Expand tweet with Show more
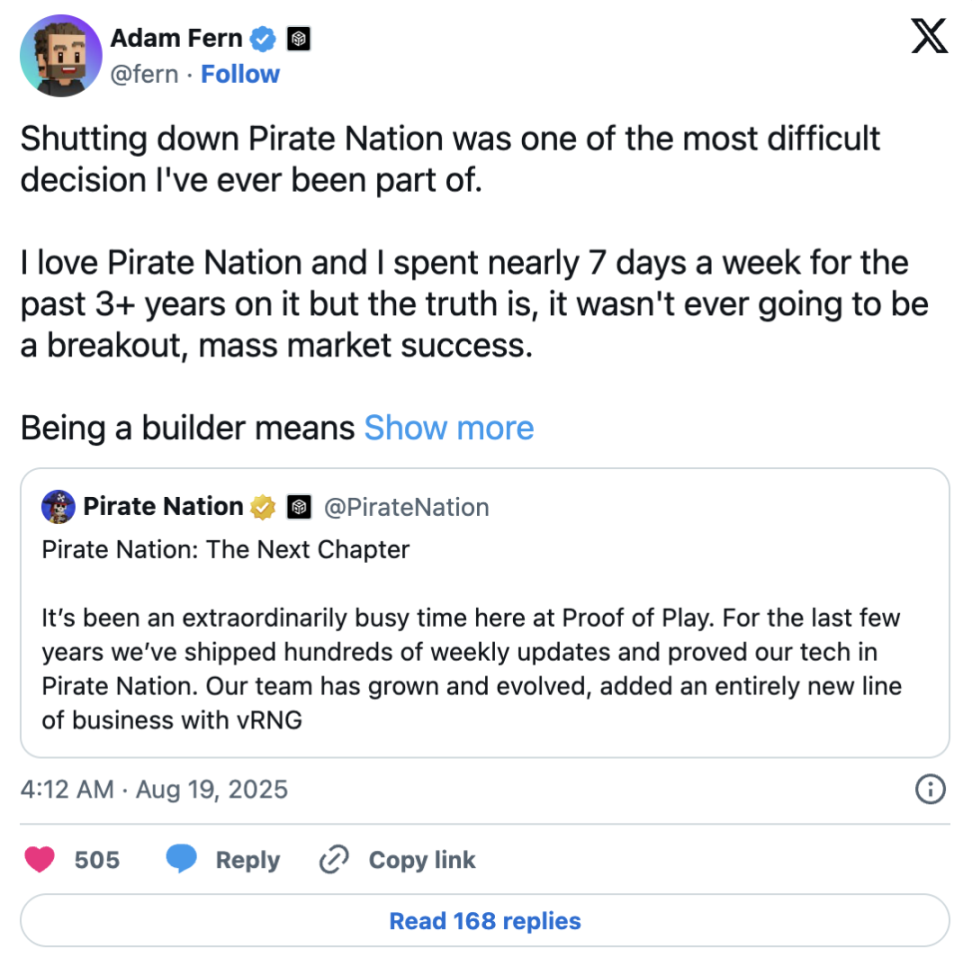 coord(448,428)
